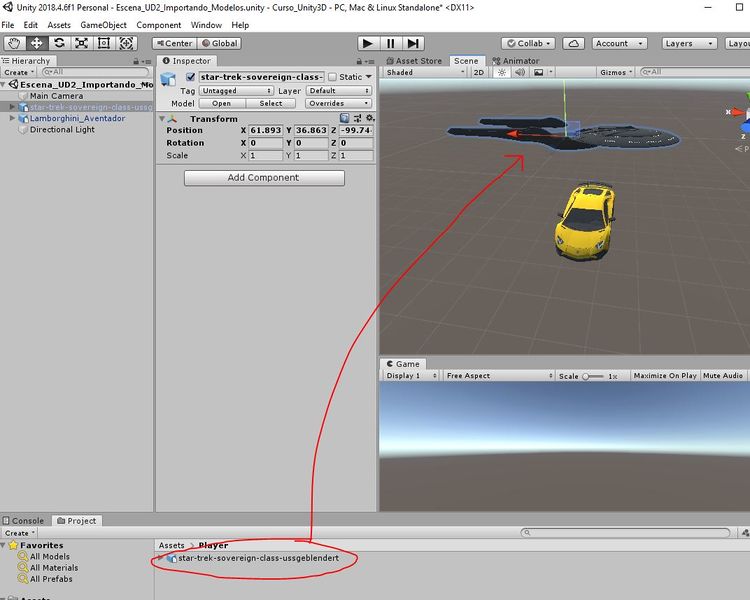Open the cloud Services button
Screen dimensions: 750x600
coord(574,44)
